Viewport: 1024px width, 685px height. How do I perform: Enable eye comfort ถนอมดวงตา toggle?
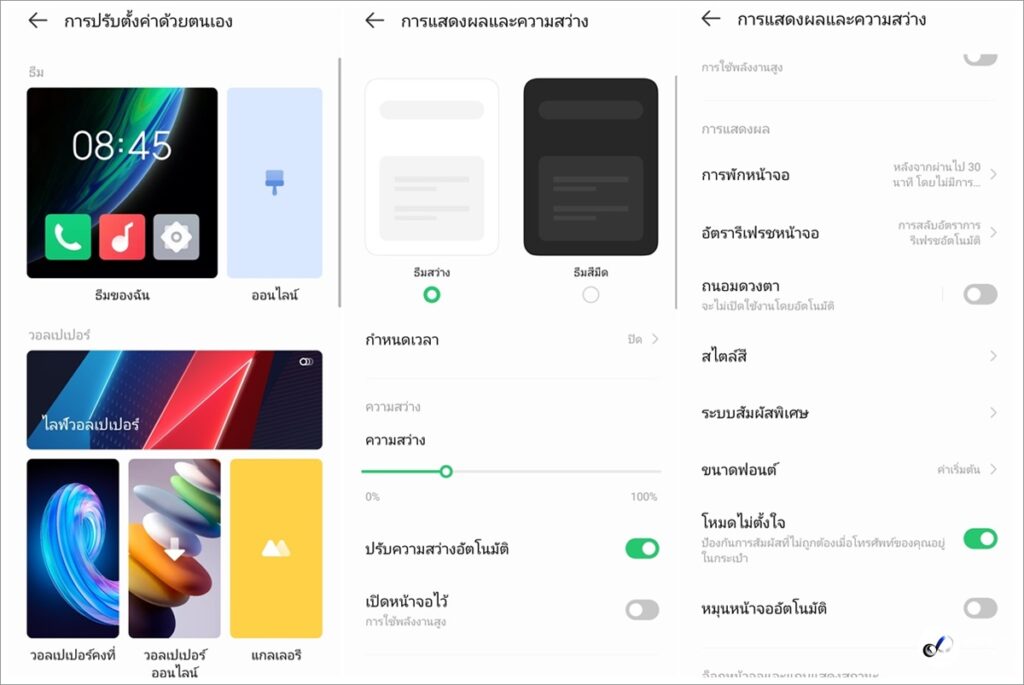[980, 294]
